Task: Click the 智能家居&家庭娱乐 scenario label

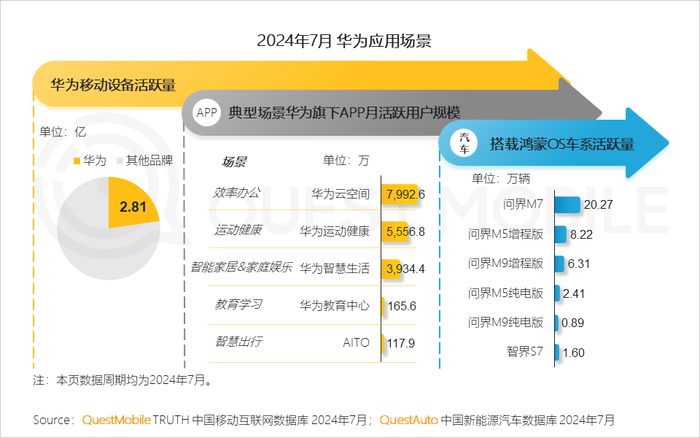Action: click(x=241, y=267)
